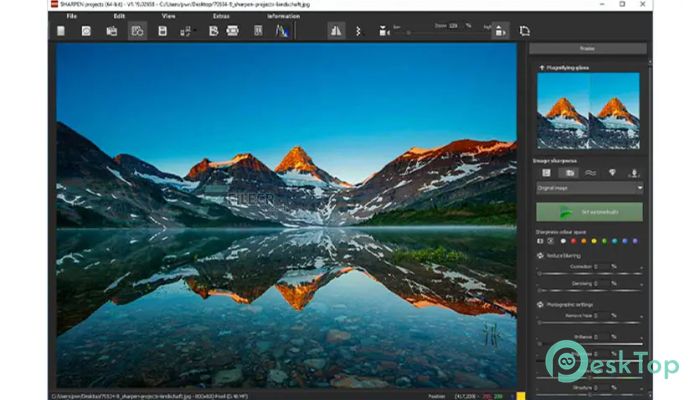Click the Presets button atop right panel

(589, 49)
